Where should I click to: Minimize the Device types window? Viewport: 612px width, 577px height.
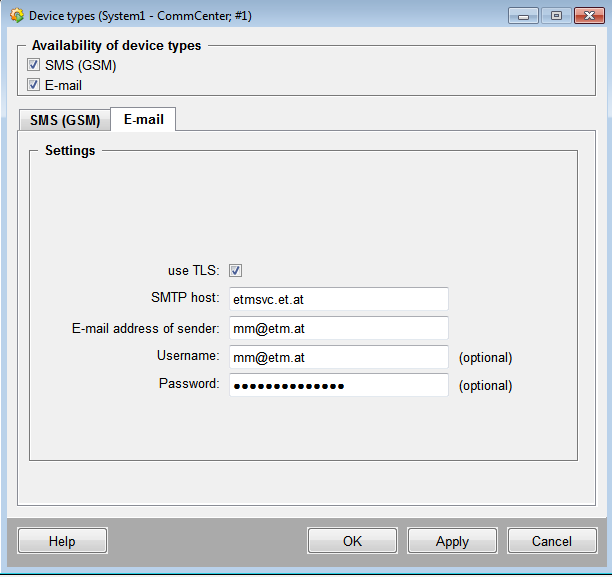tap(523, 16)
